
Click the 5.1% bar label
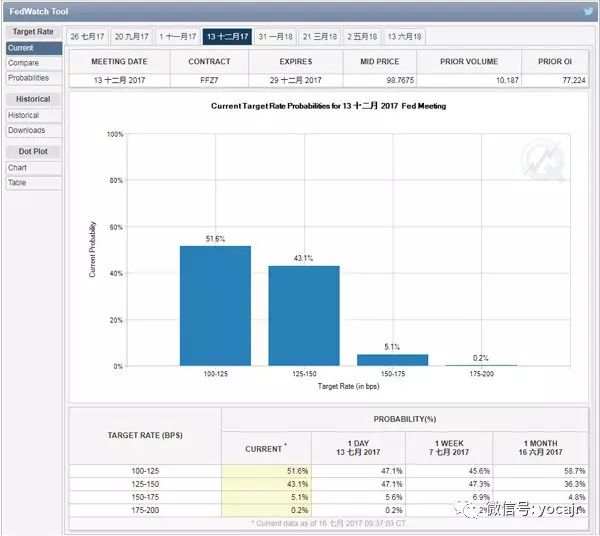point(392,347)
